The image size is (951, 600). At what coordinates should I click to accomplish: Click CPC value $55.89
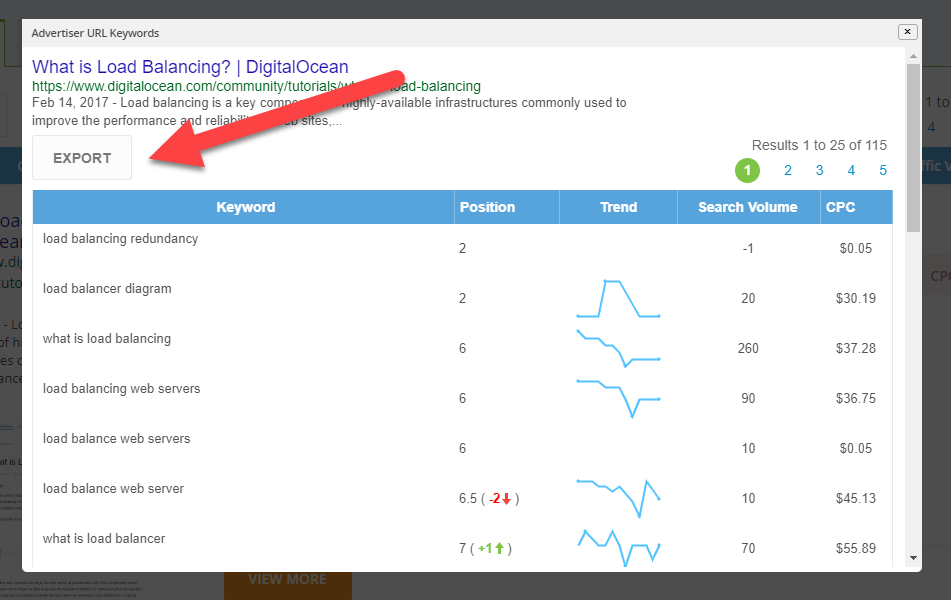tap(856, 548)
